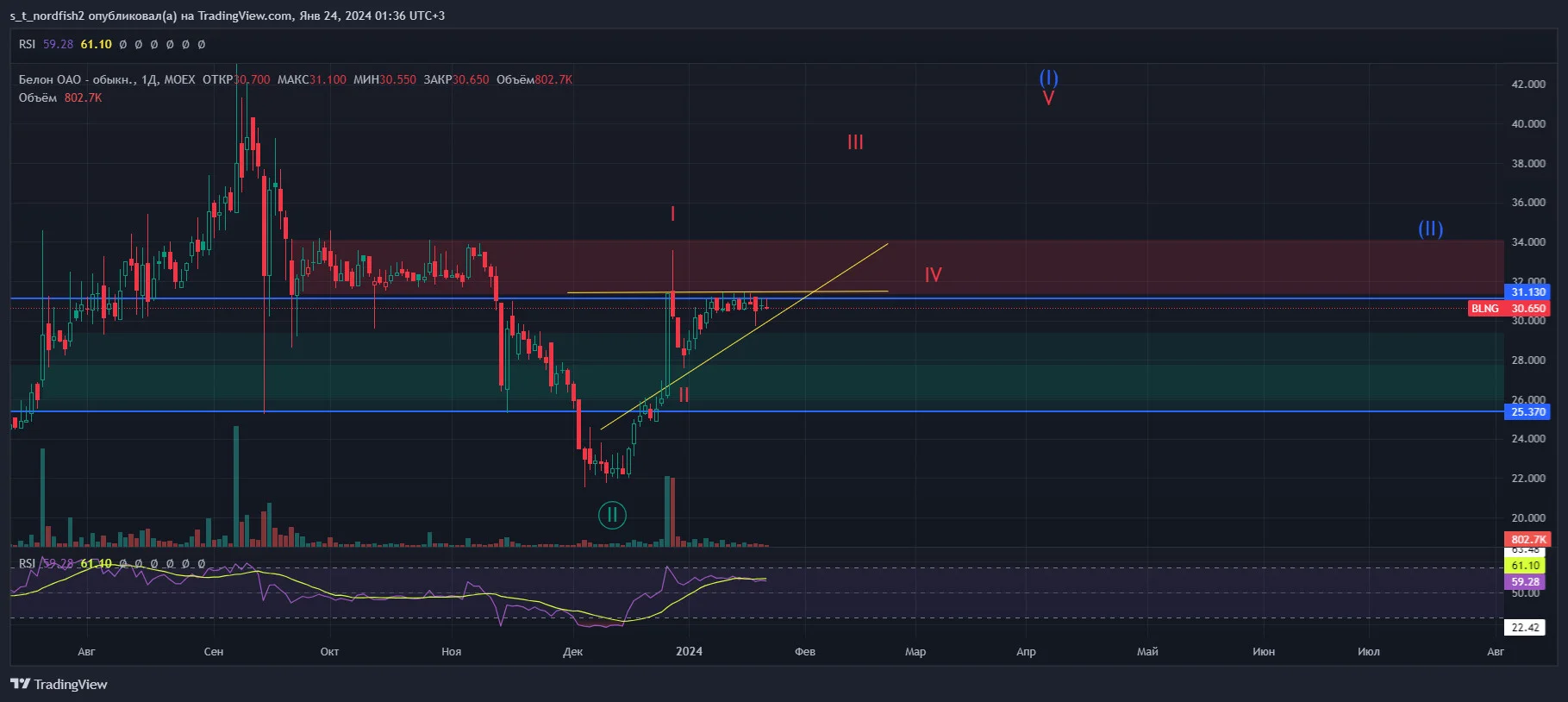Viewport: 1568px width, 702px height.
Task: Click the 31.130 blue price label
Action: [1527, 292]
